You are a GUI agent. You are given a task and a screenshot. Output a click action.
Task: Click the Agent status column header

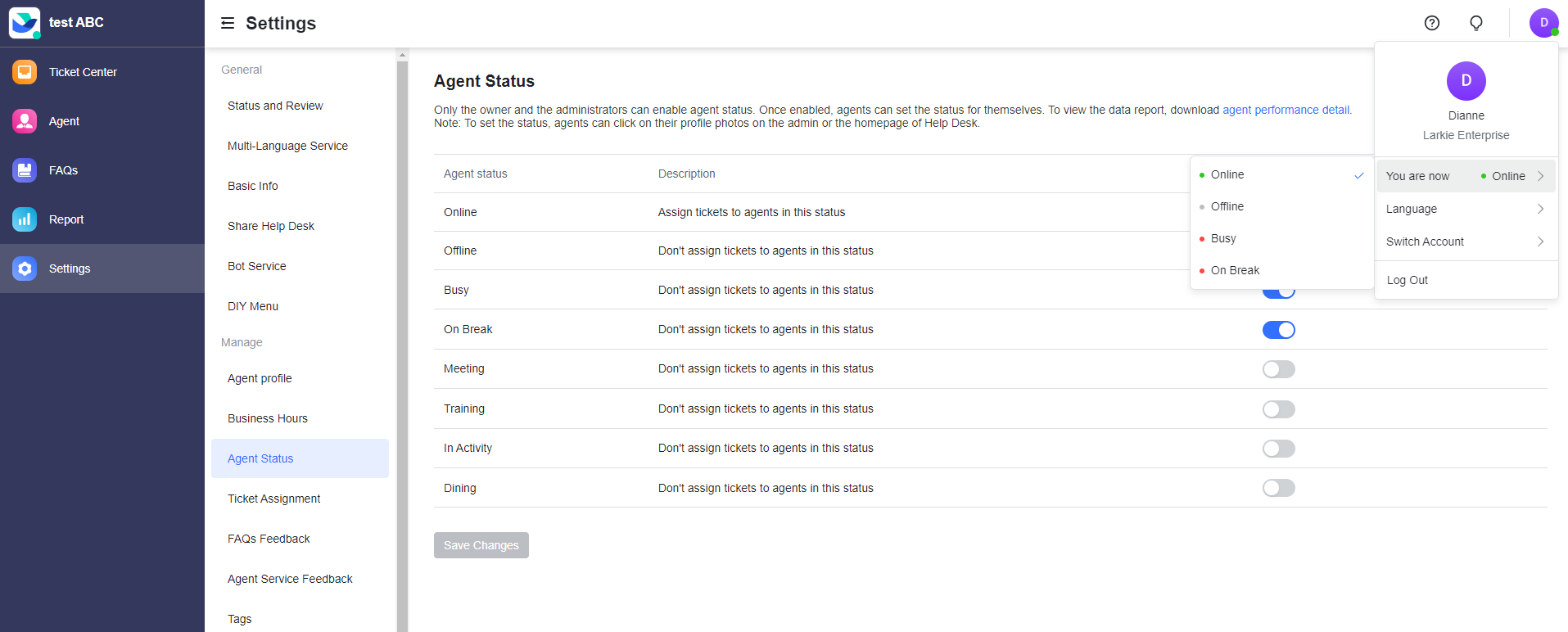(476, 174)
